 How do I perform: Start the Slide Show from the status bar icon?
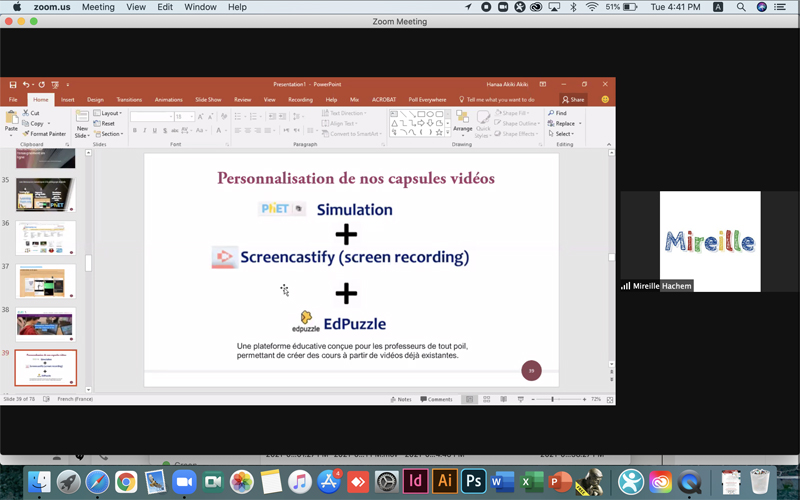520,399
